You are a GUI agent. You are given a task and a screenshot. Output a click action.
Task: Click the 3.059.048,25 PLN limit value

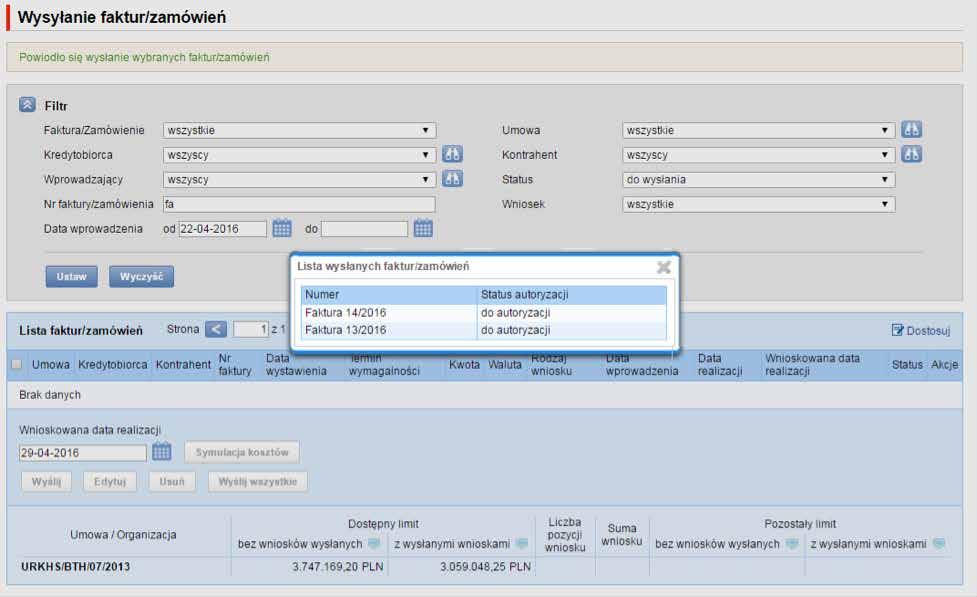point(485,566)
